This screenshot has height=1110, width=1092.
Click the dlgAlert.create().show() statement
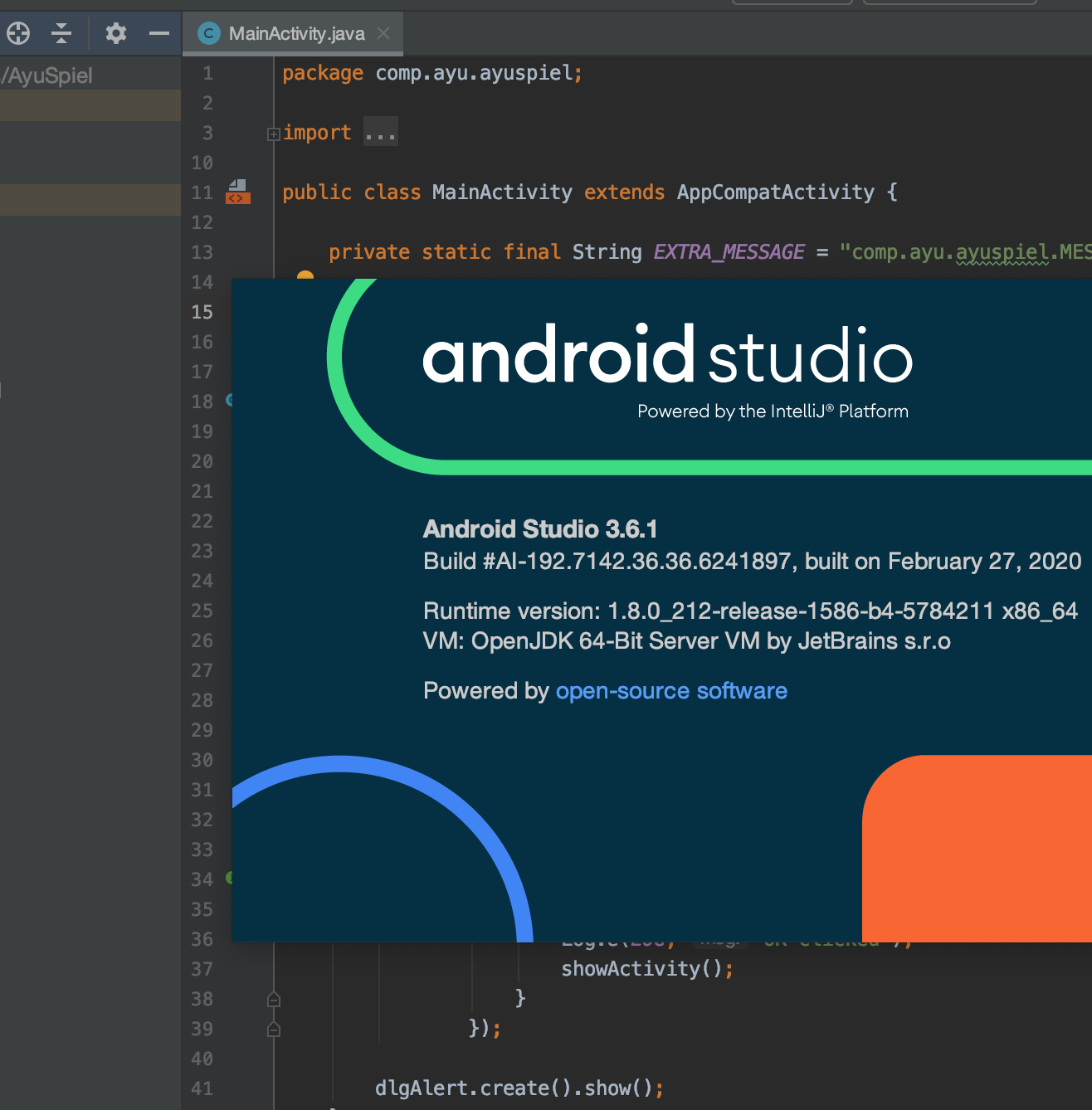click(x=519, y=1088)
